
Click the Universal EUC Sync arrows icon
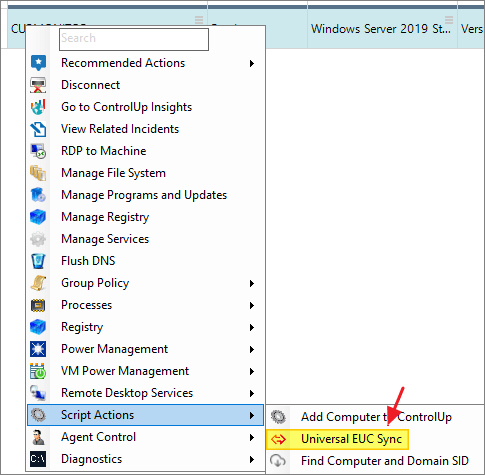tap(278, 439)
